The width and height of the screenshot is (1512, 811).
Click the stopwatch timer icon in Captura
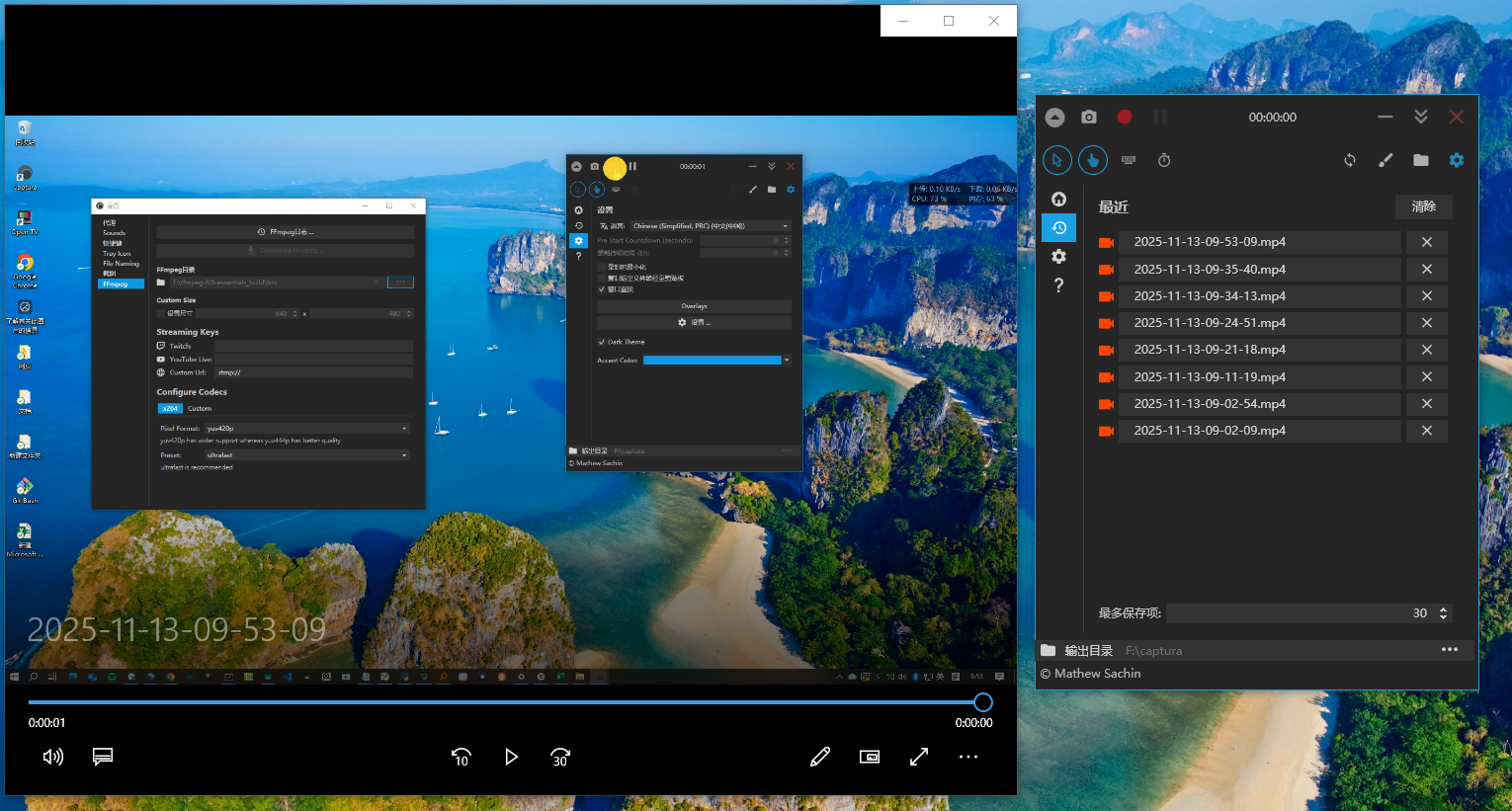(x=1164, y=160)
